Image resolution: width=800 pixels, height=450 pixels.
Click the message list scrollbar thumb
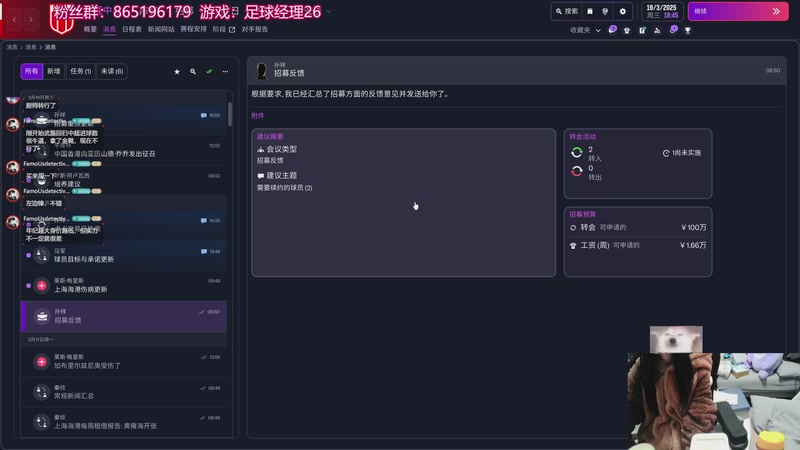click(230, 113)
